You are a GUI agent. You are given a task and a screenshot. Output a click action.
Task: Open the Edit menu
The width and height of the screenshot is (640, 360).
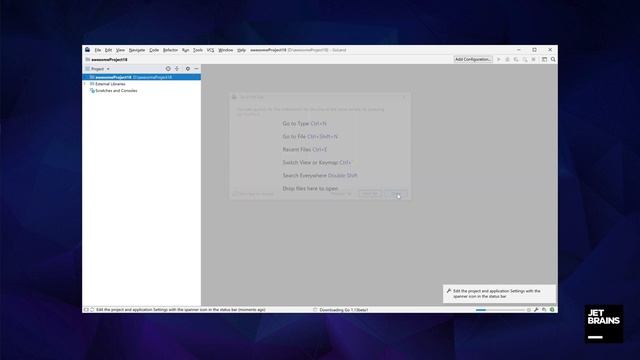108,50
